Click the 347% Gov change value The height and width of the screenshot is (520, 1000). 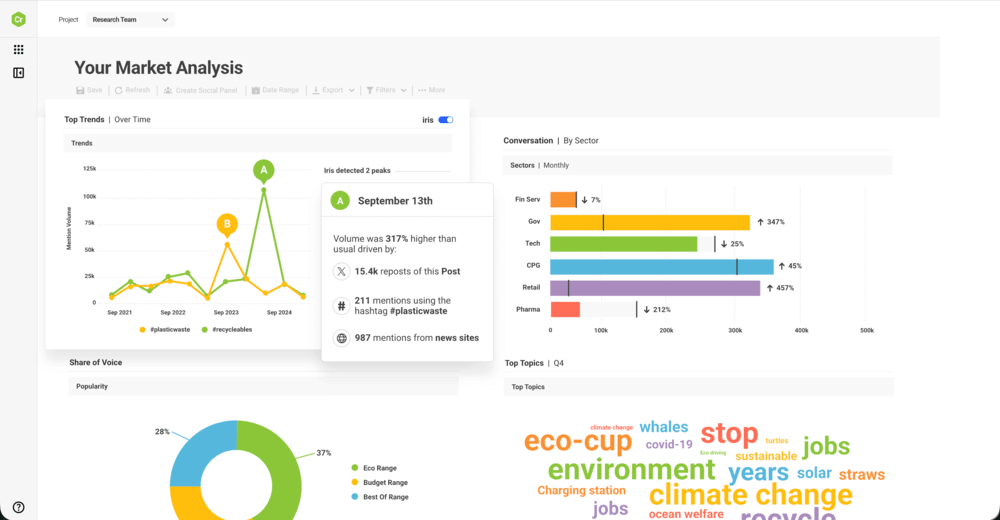point(776,222)
